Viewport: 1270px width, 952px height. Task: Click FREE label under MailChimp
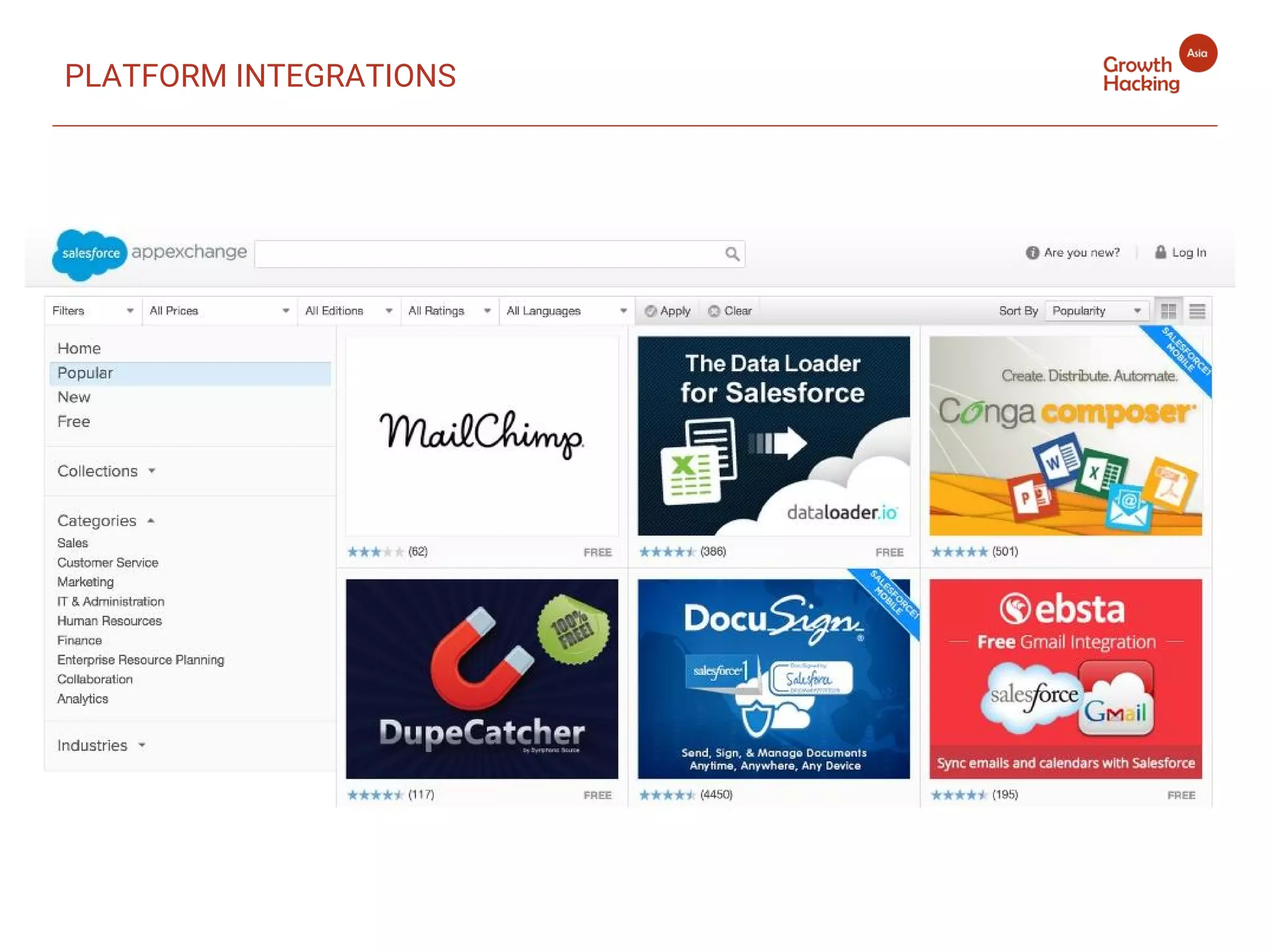tap(597, 552)
